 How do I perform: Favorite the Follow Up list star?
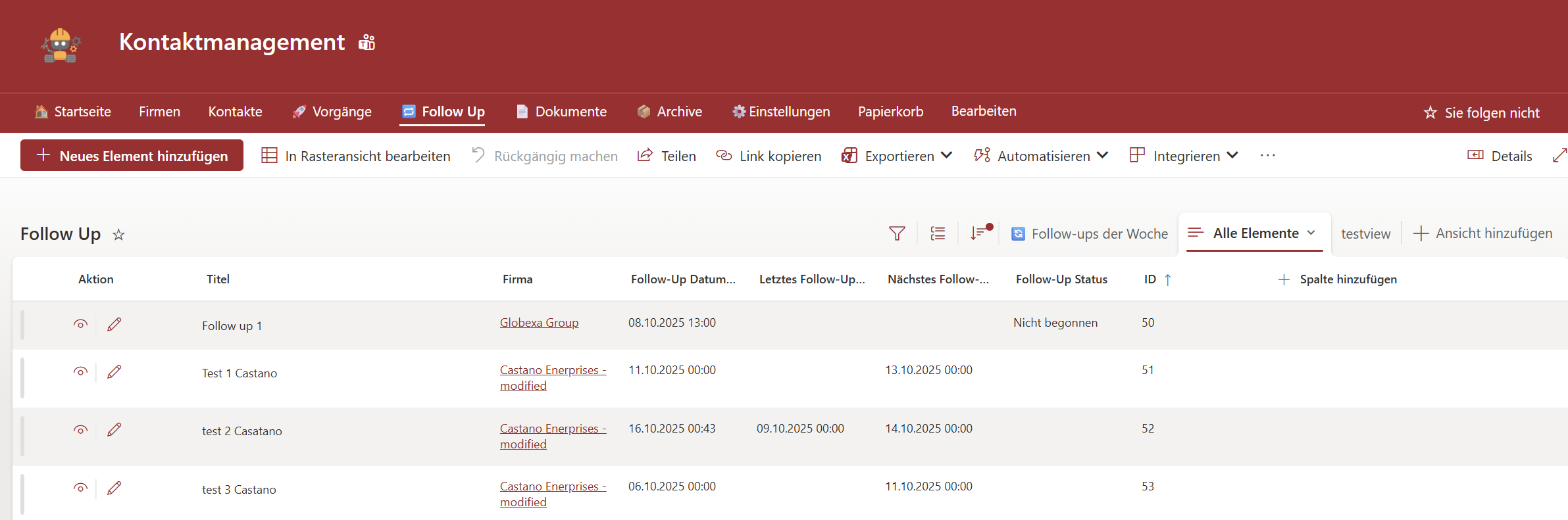118,235
